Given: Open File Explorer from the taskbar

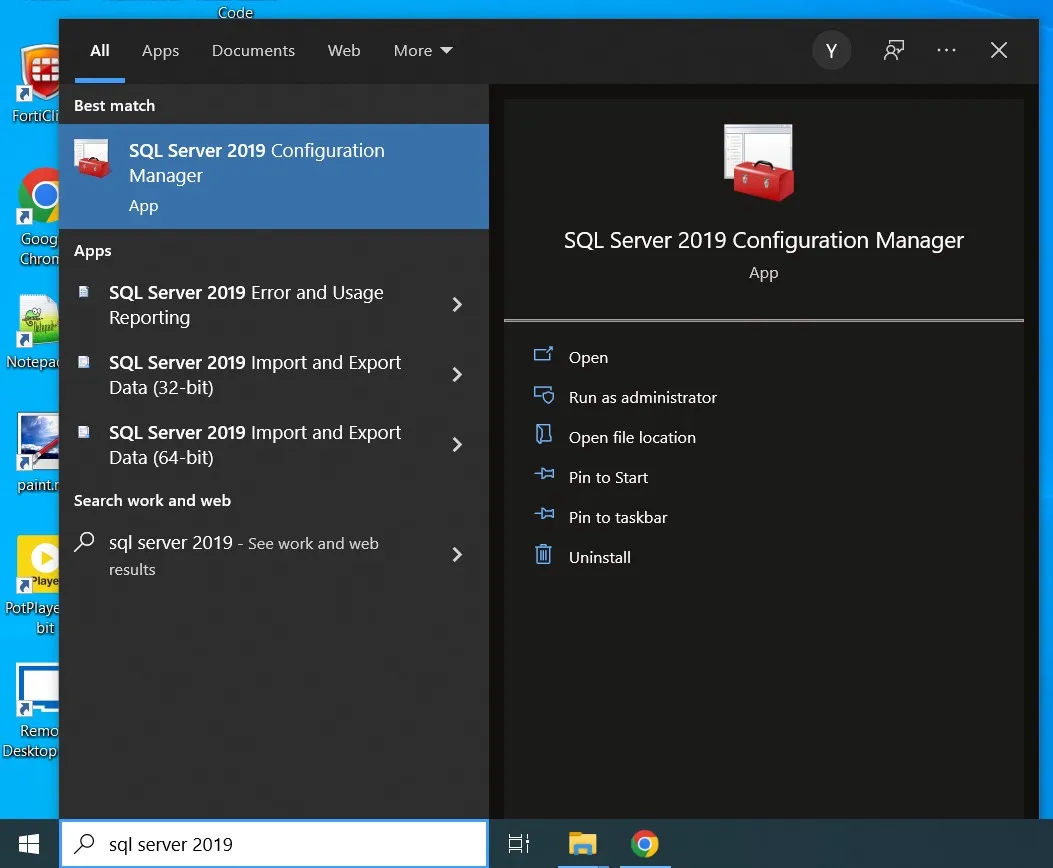Looking at the screenshot, I should coord(582,844).
